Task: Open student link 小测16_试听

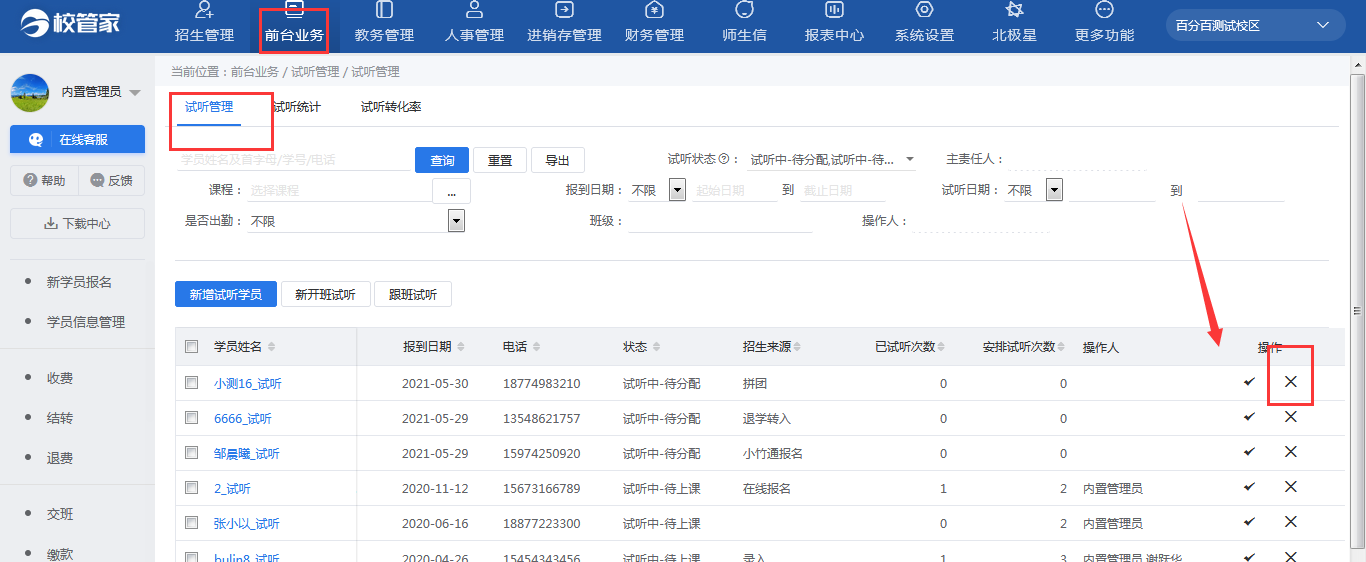Action: point(247,384)
